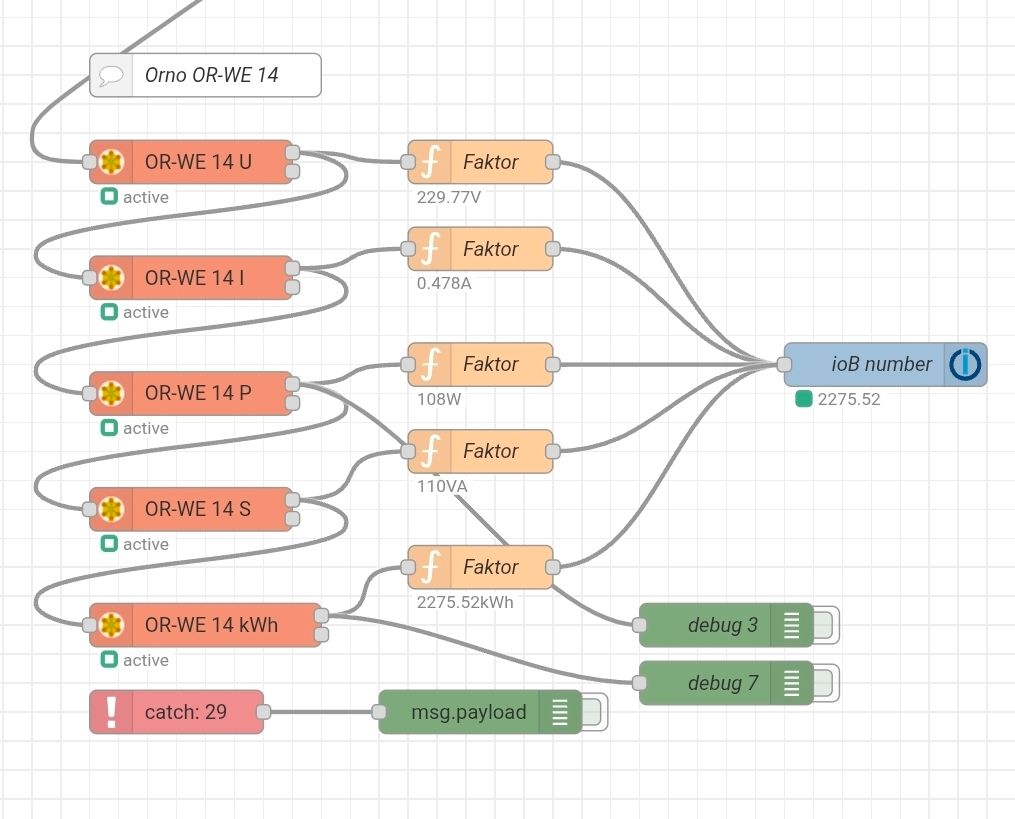The image size is (1015, 819).
Task: Click the 0.478A status text
Action: coord(444,284)
